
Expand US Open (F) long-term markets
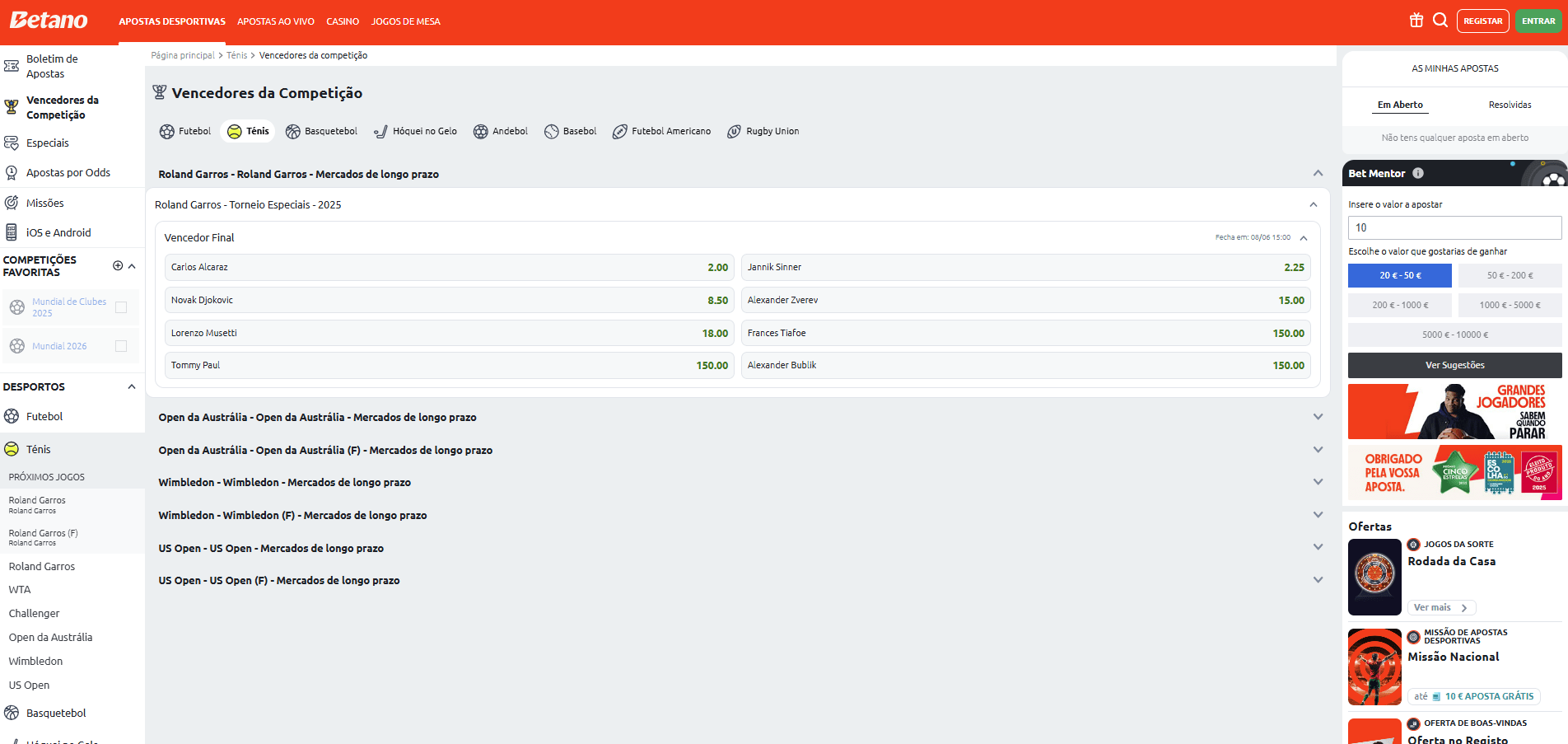coord(1318,580)
